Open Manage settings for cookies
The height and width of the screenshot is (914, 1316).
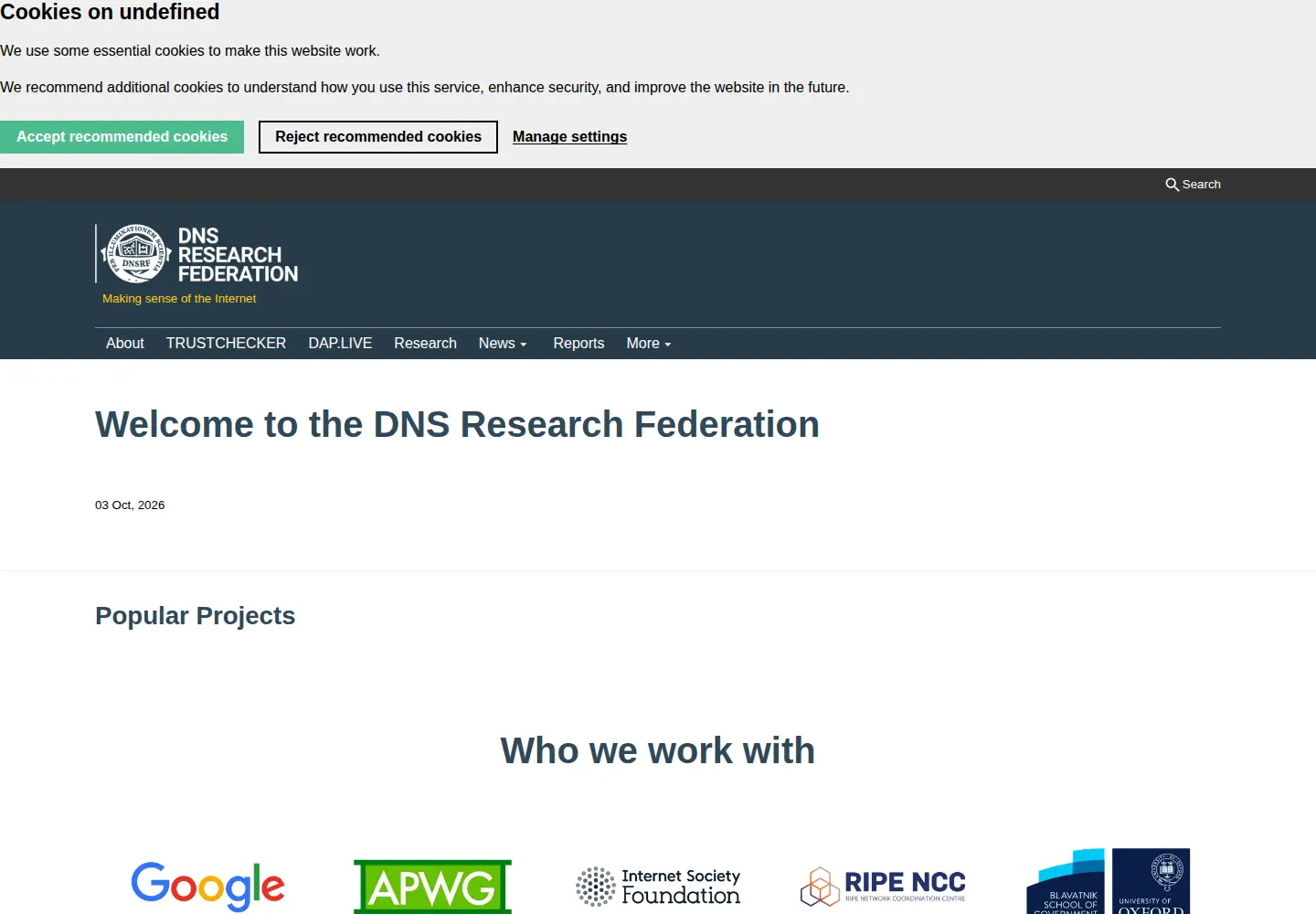coord(569,137)
